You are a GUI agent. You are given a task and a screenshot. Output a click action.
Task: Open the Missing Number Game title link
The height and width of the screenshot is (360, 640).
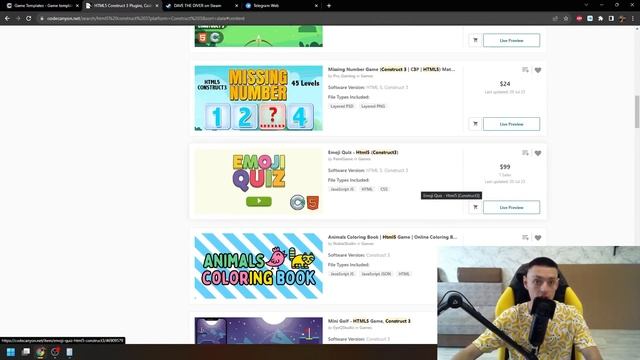[391, 69]
